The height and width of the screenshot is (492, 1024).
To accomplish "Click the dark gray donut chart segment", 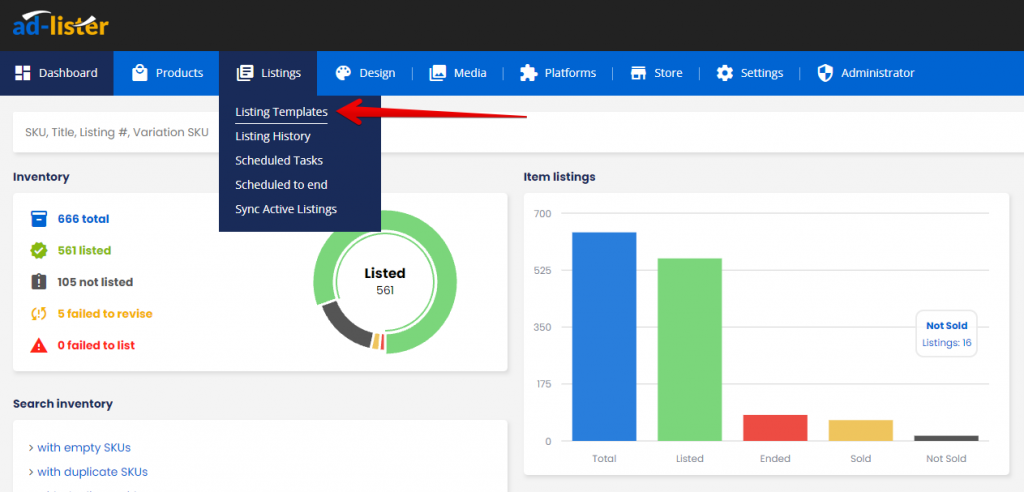I will [x=345, y=326].
